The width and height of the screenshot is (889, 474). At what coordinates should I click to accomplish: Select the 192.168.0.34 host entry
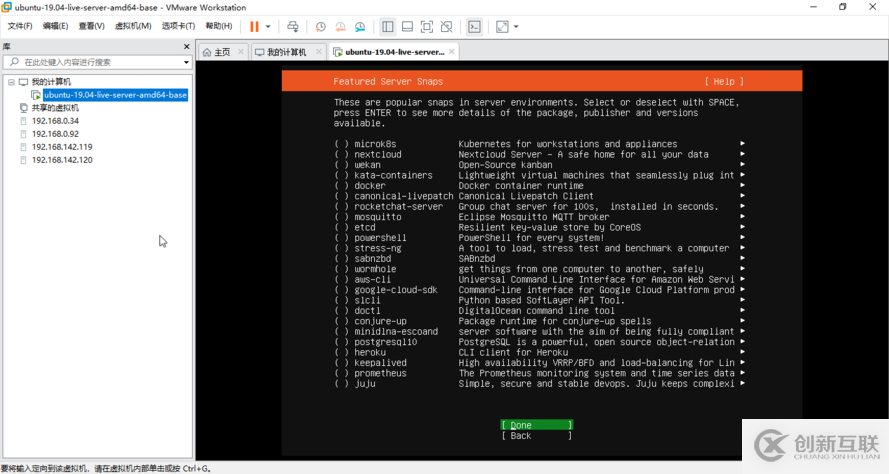(55, 121)
